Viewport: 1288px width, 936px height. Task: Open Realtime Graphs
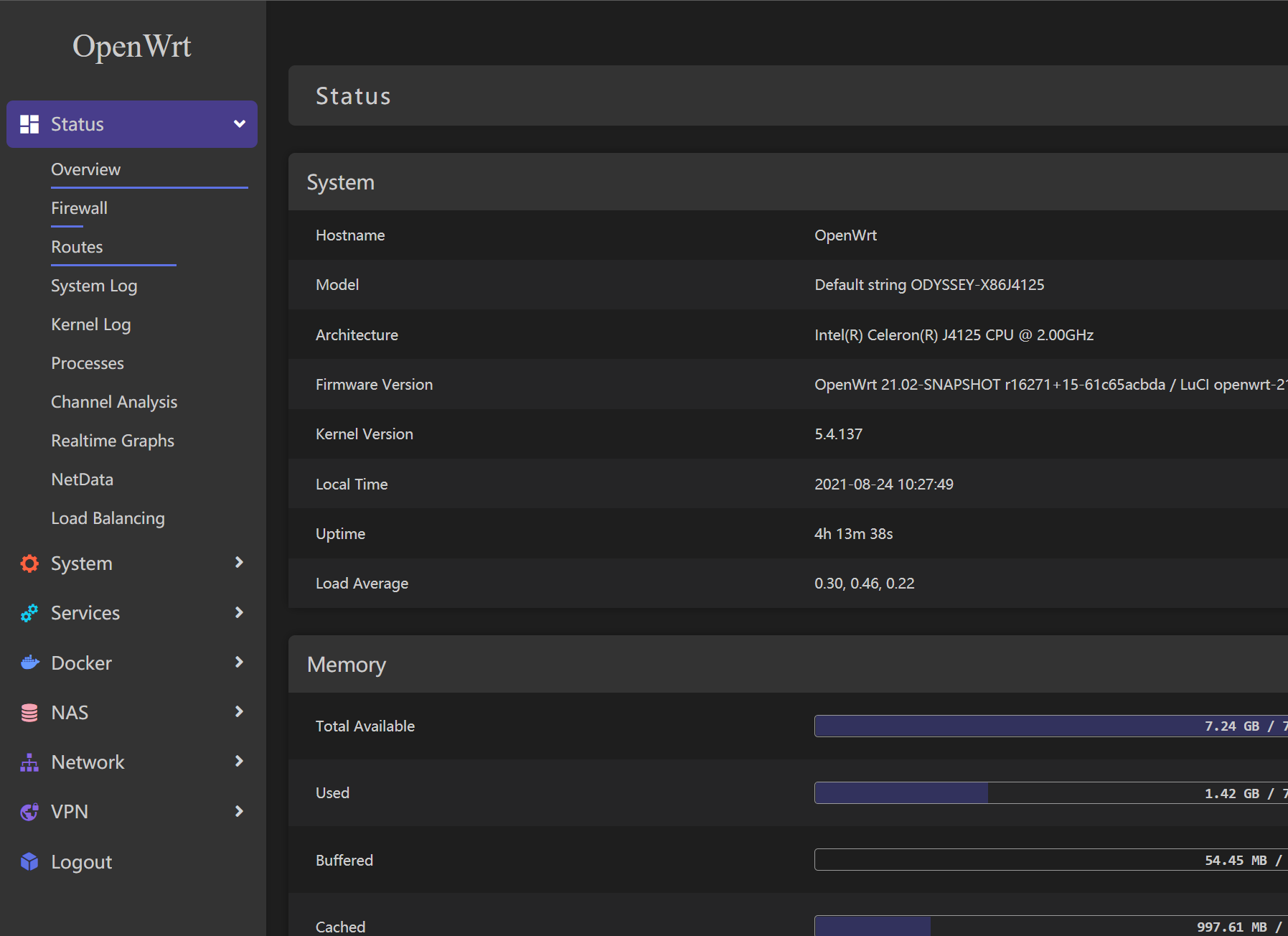(113, 441)
